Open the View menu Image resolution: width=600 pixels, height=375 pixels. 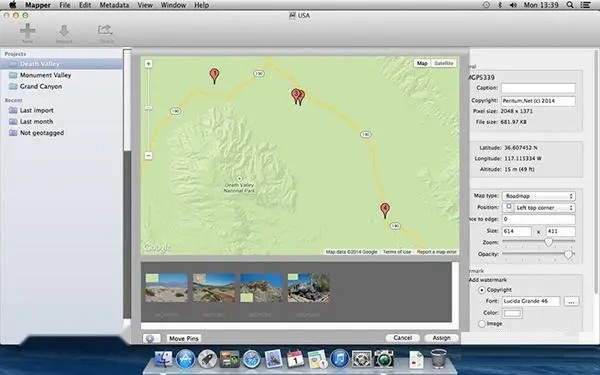[x=145, y=5]
